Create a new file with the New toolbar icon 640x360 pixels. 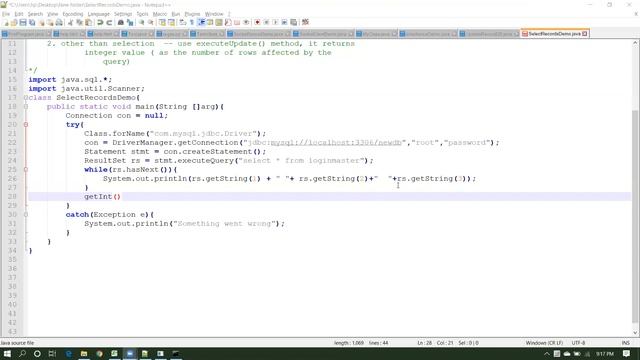[x=5, y=22]
